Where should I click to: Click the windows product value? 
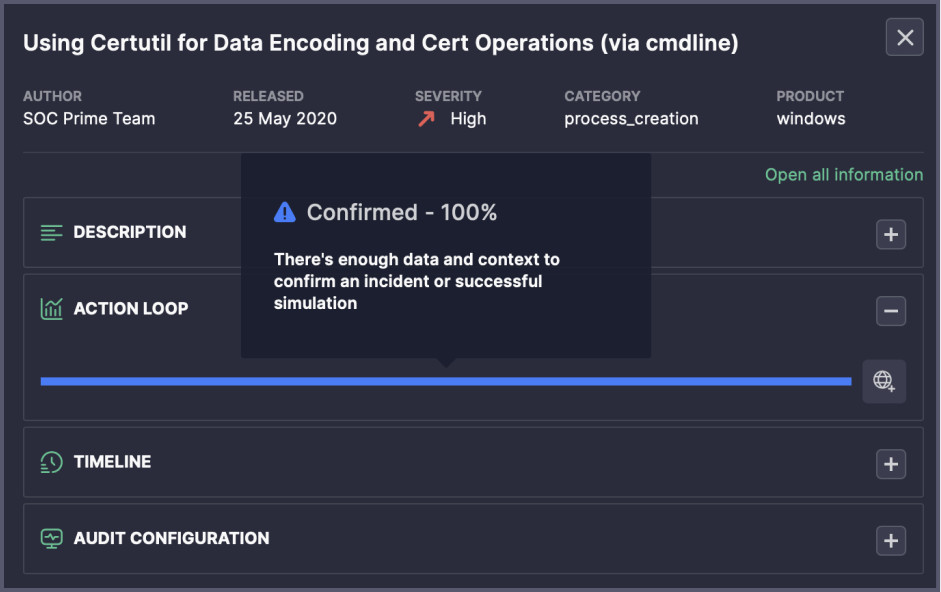click(810, 119)
